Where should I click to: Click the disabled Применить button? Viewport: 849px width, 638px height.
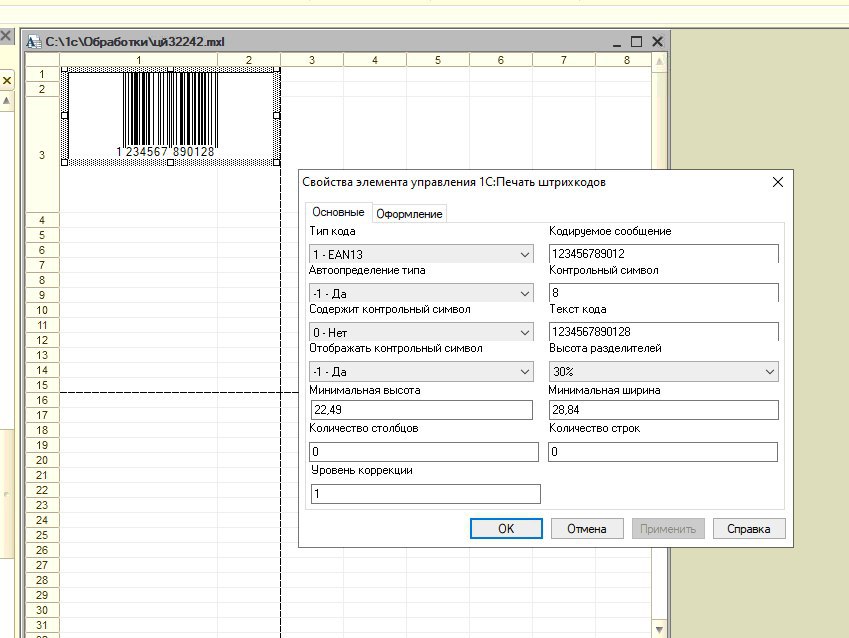click(668, 529)
